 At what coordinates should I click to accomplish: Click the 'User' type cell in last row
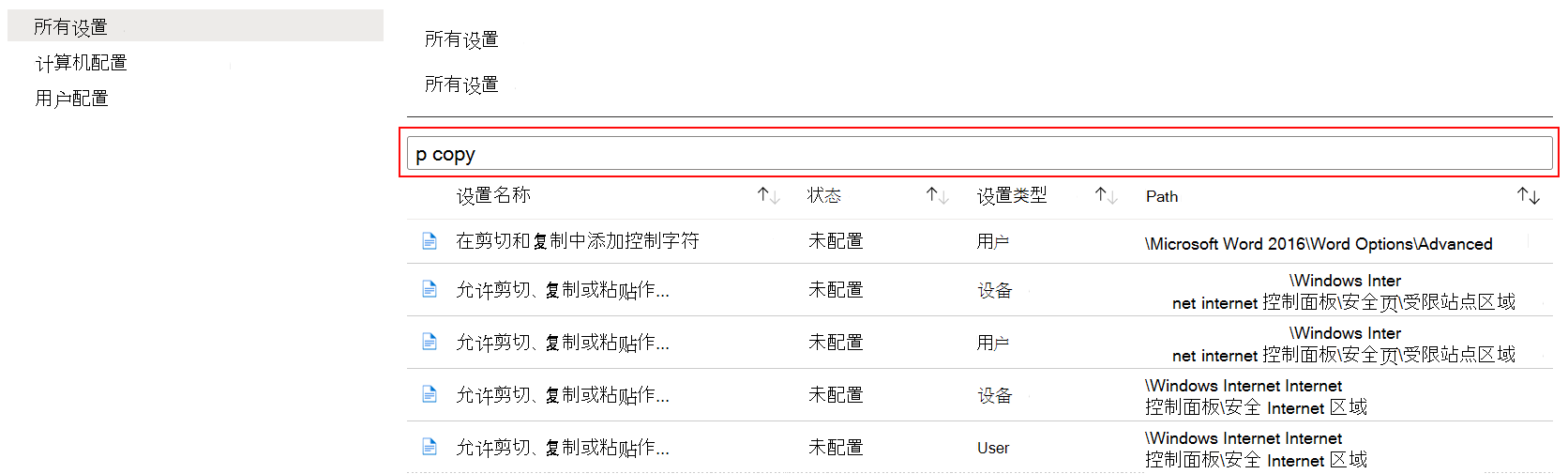[x=993, y=448]
